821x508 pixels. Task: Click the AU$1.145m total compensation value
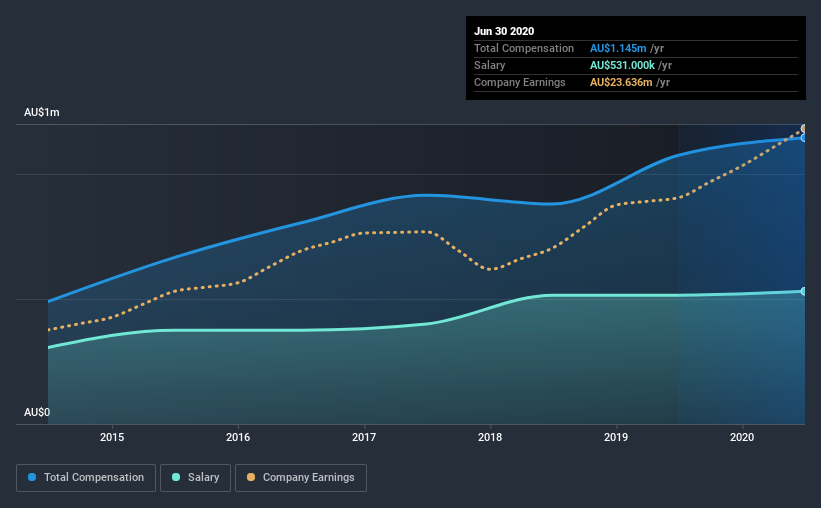click(x=618, y=48)
